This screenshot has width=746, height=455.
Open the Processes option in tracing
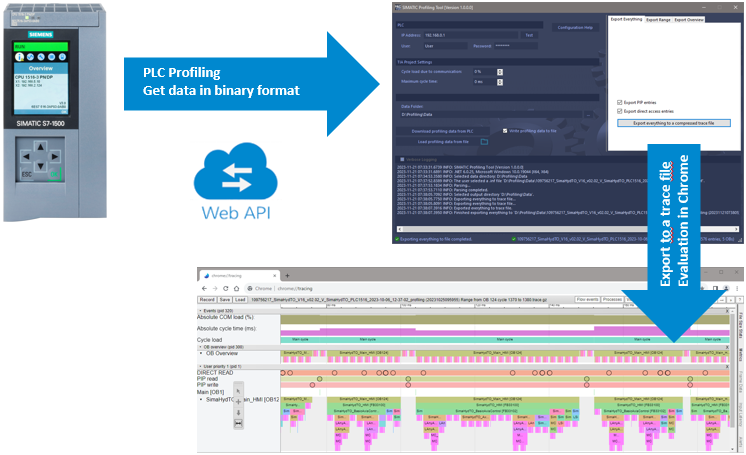click(612, 299)
